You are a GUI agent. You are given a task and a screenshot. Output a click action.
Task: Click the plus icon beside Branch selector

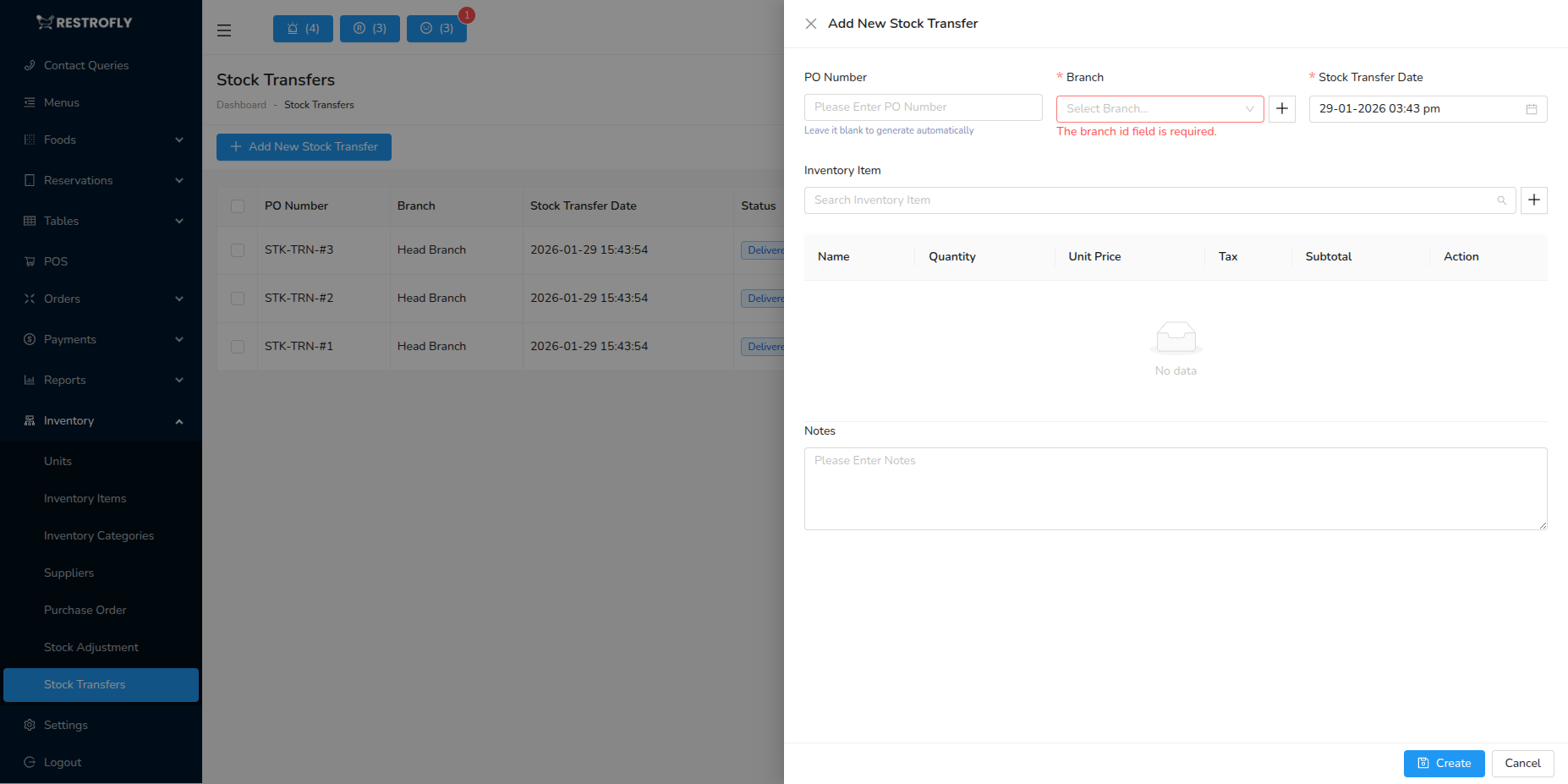coord(1282,108)
